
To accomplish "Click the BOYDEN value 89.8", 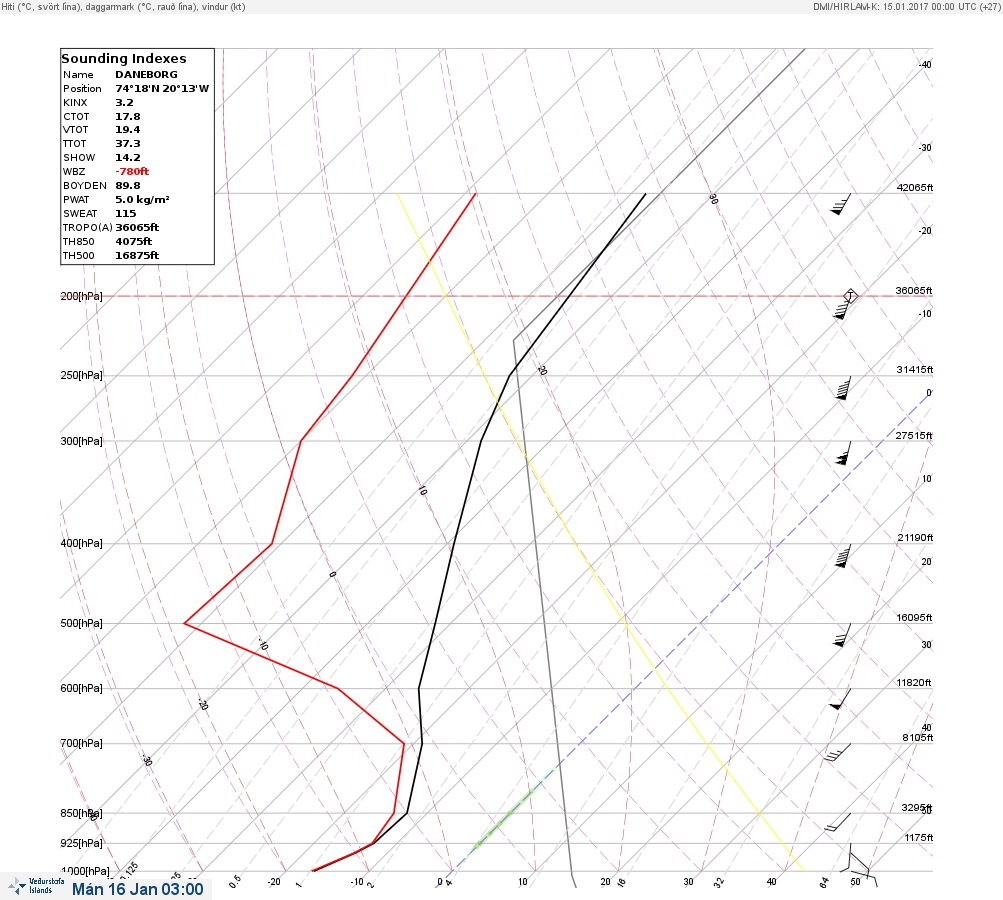I will click(128, 186).
